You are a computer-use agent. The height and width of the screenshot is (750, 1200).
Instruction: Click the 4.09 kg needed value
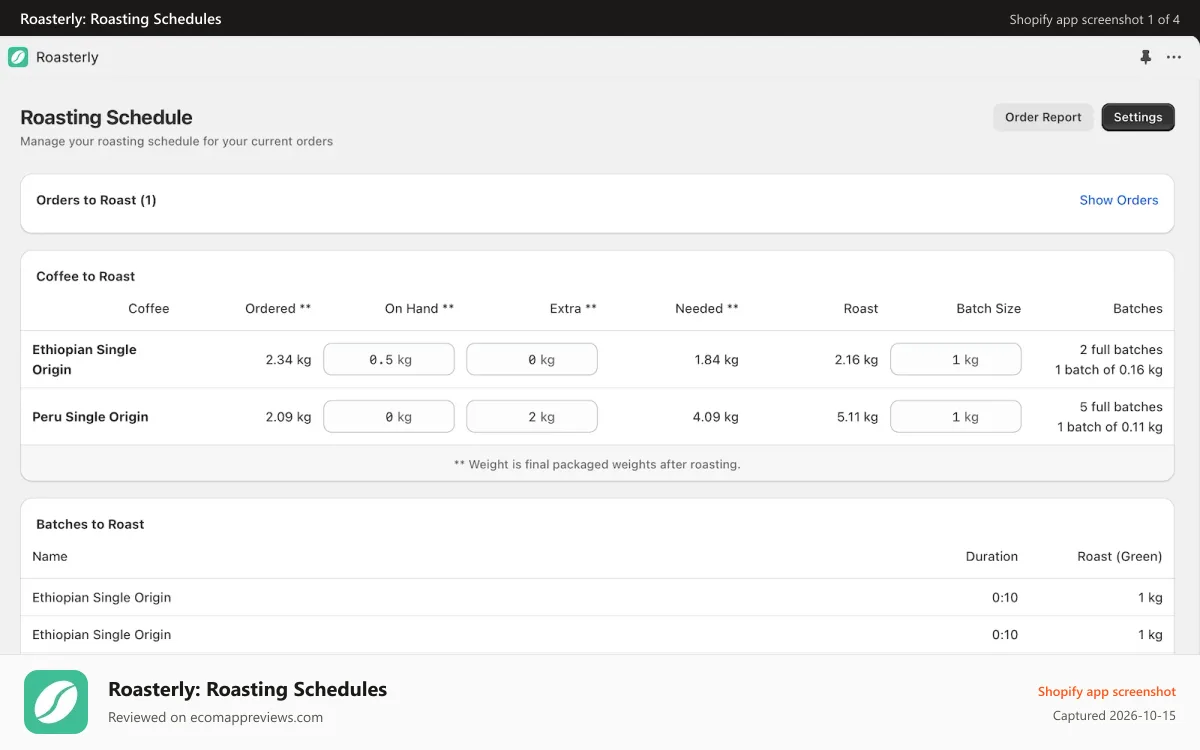click(716, 416)
